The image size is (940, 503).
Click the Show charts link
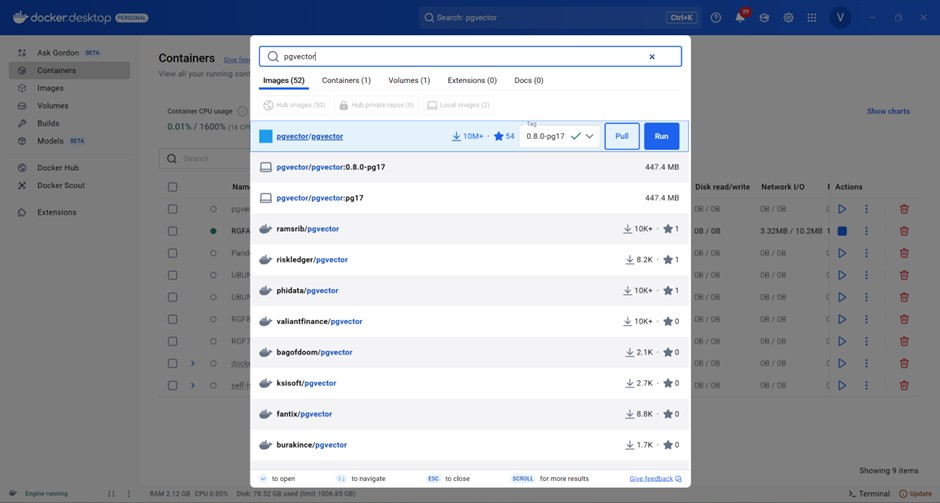tap(888, 112)
